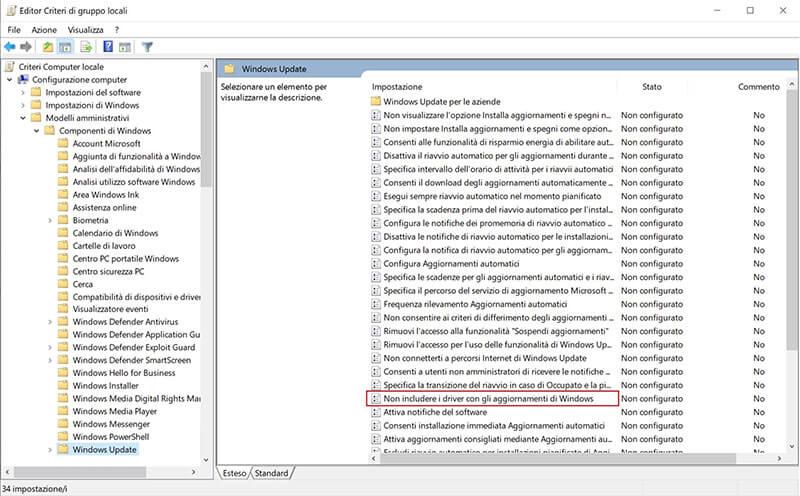Click the settings list scroll down arrow
The width and height of the screenshot is (800, 496).
point(792,447)
